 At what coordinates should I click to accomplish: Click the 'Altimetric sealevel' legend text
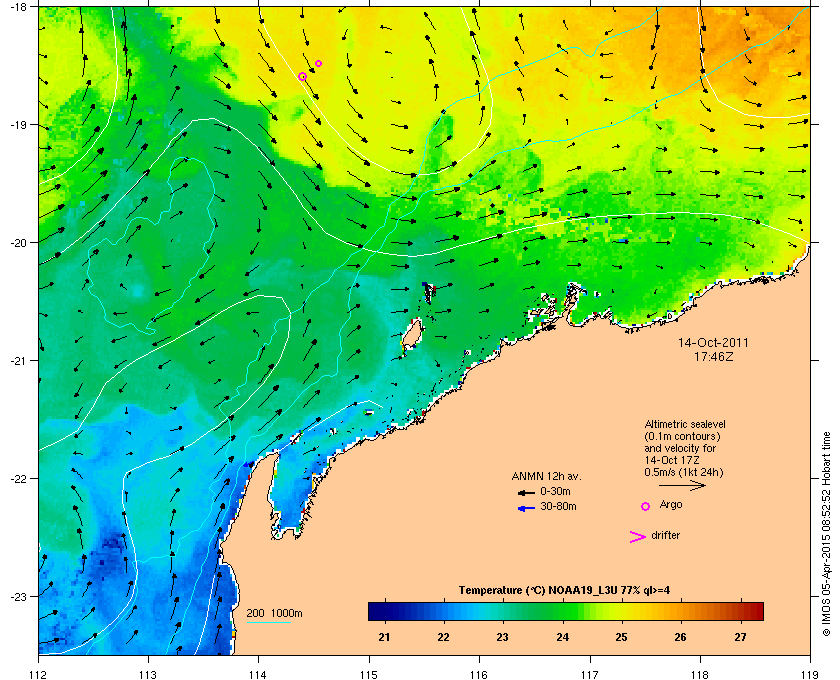(685, 424)
